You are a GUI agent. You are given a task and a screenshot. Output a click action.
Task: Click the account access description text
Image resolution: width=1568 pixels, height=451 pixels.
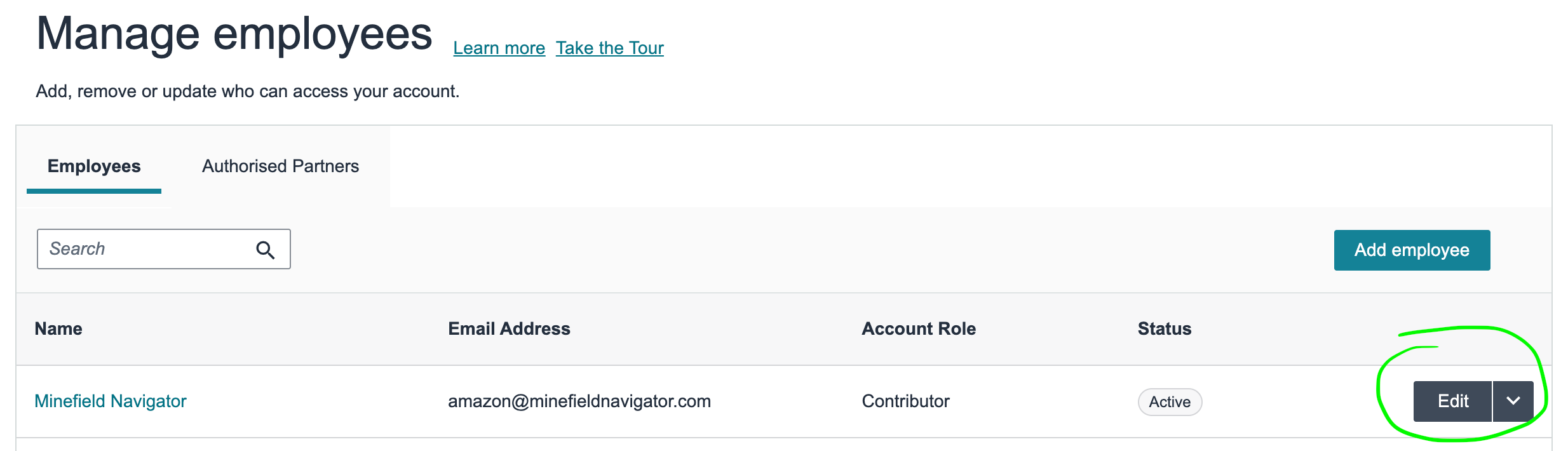pyautogui.click(x=247, y=91)
